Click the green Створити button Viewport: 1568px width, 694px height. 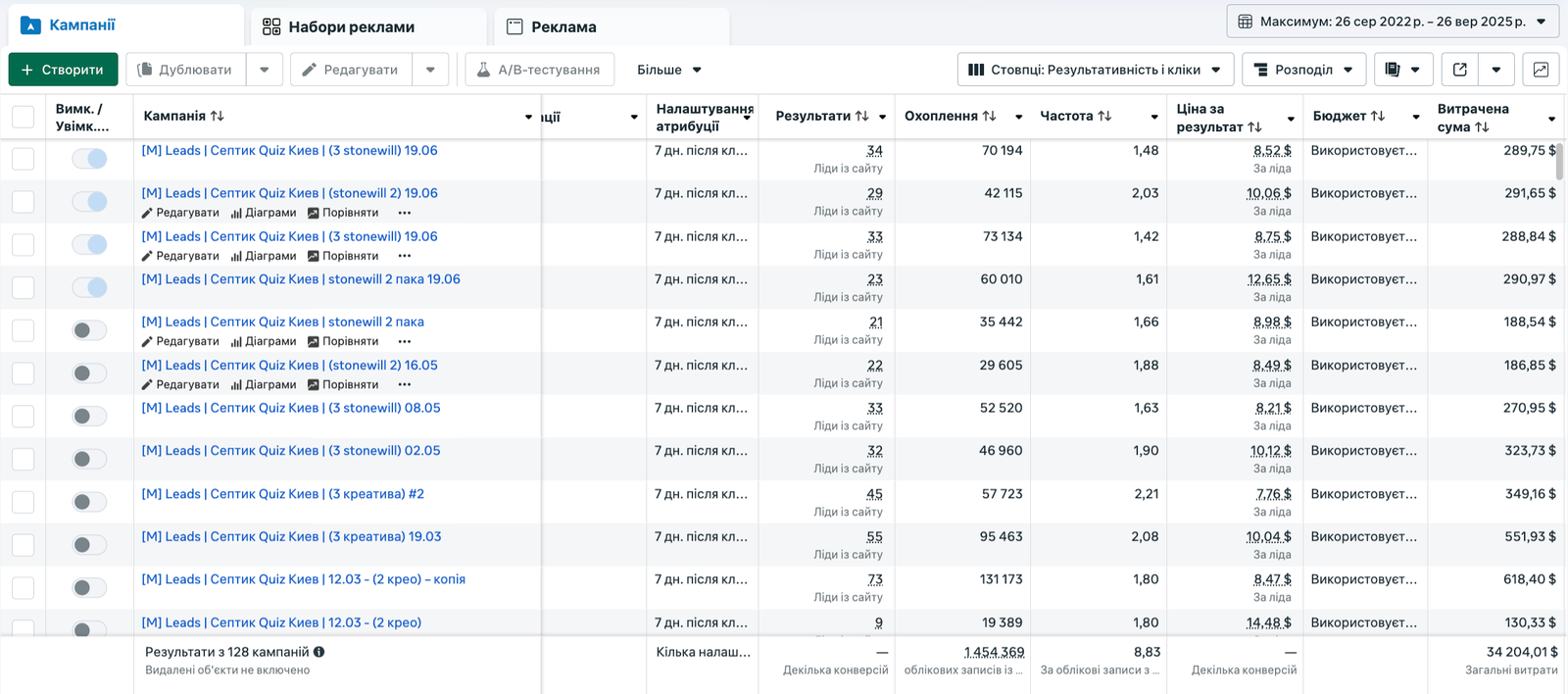click(63, 70)
